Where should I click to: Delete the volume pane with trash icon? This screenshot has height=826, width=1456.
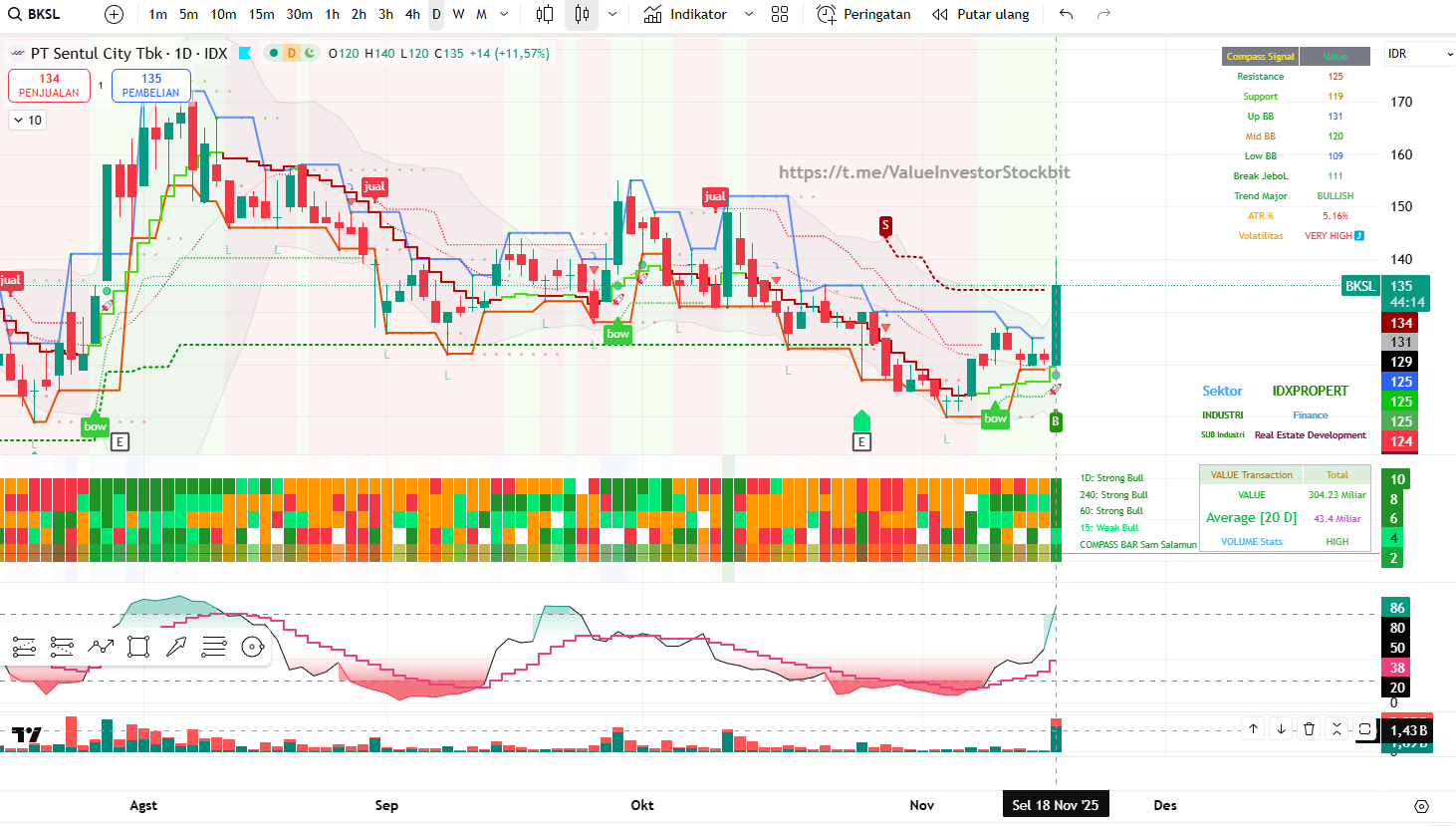1309,728
